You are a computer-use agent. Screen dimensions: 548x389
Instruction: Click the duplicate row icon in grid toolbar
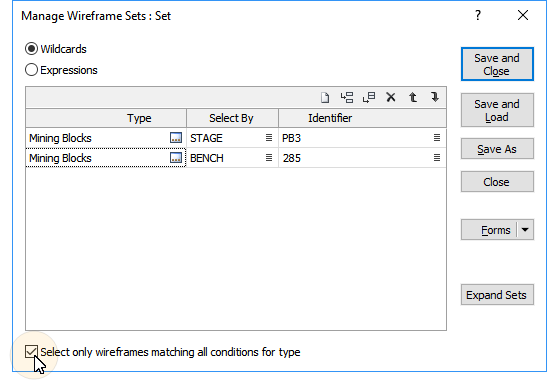pyautogui.click(x=369, y=97)
